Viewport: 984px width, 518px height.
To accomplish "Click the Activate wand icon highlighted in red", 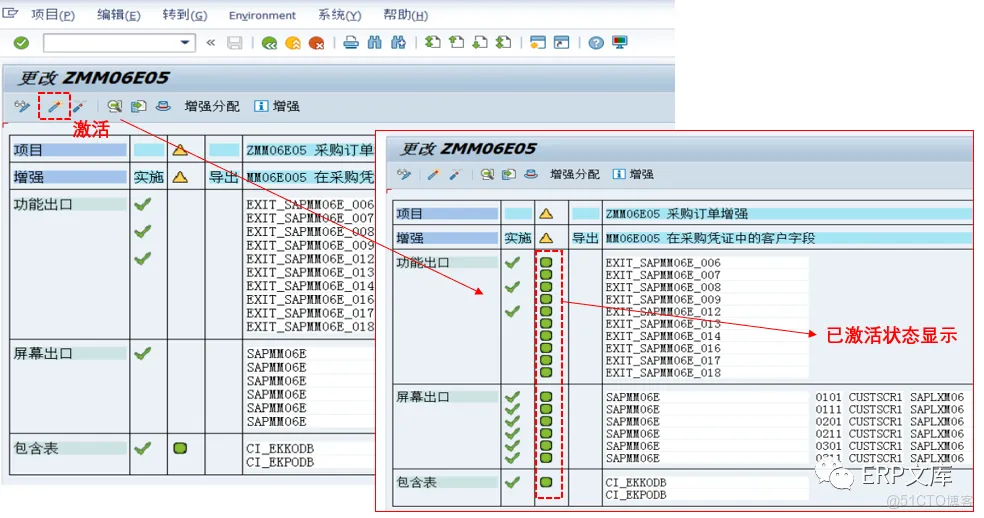I will click(x=54, y=106).
